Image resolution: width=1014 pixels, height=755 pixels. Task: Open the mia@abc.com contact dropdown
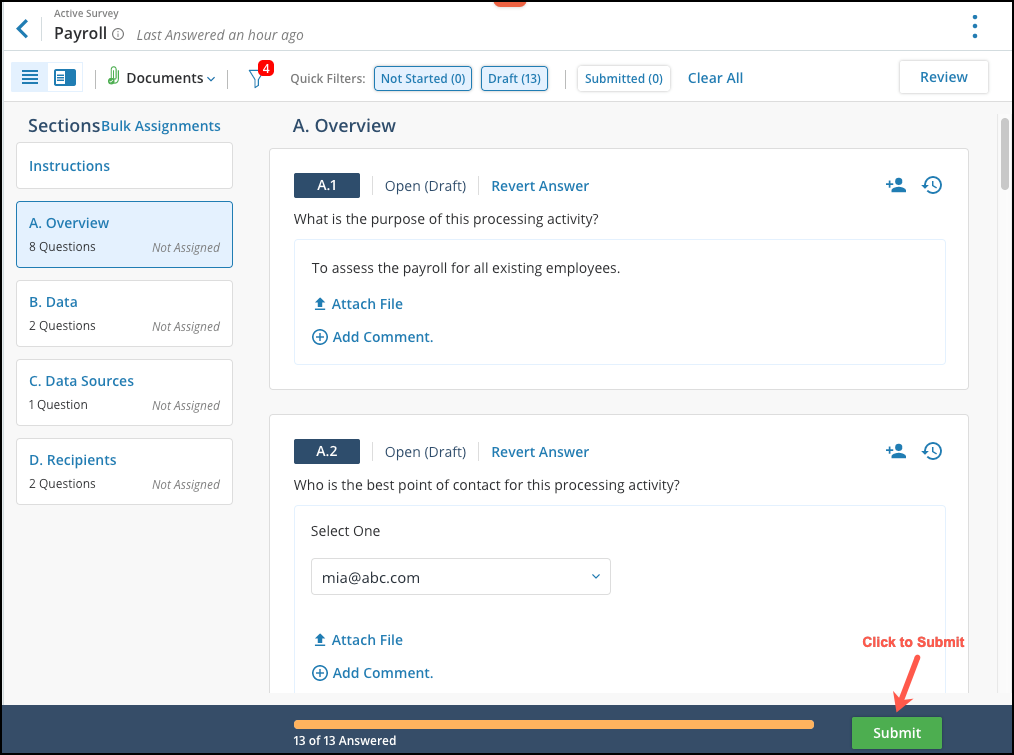(460, 576)
